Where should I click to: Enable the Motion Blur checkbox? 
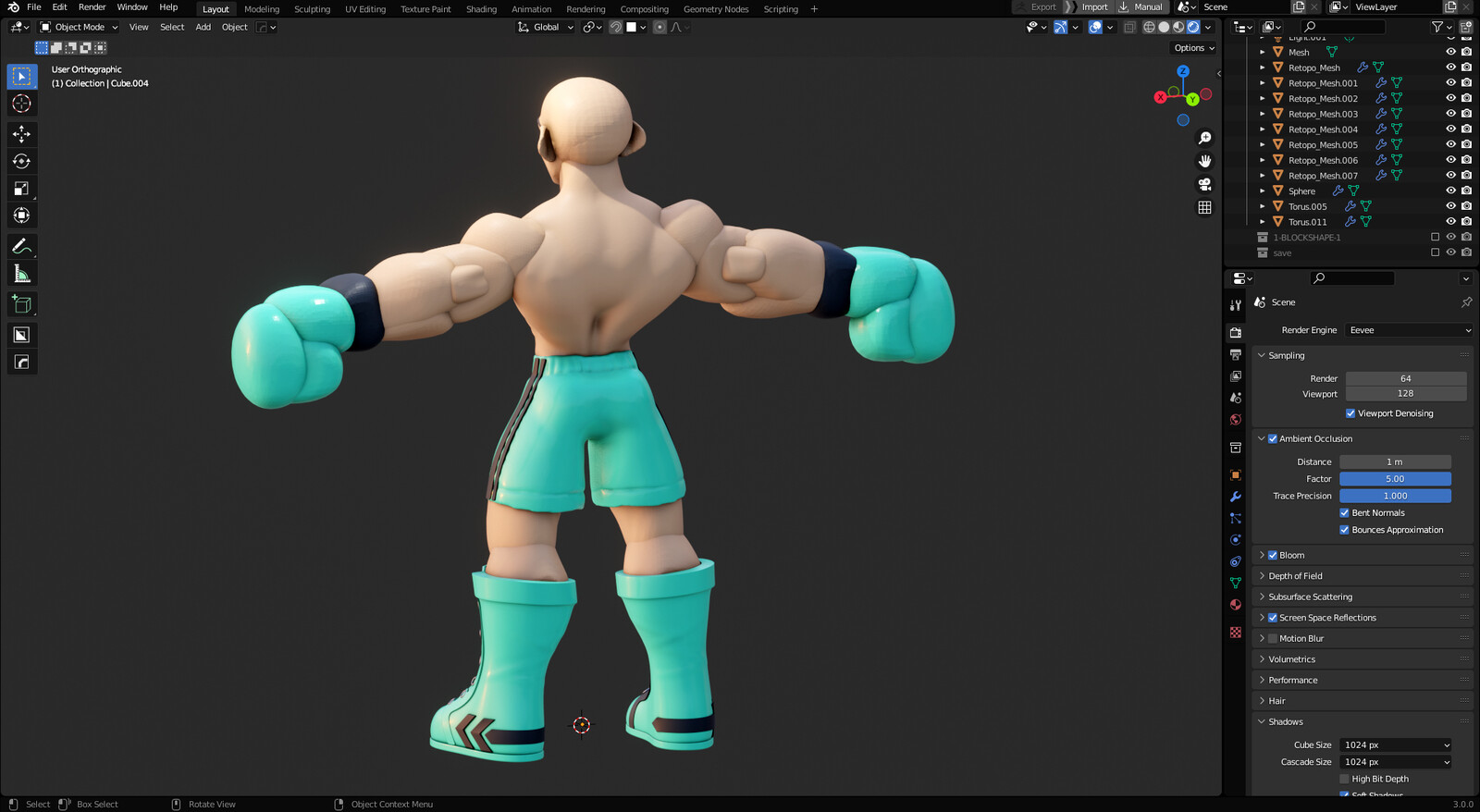tap(1273, 638)
